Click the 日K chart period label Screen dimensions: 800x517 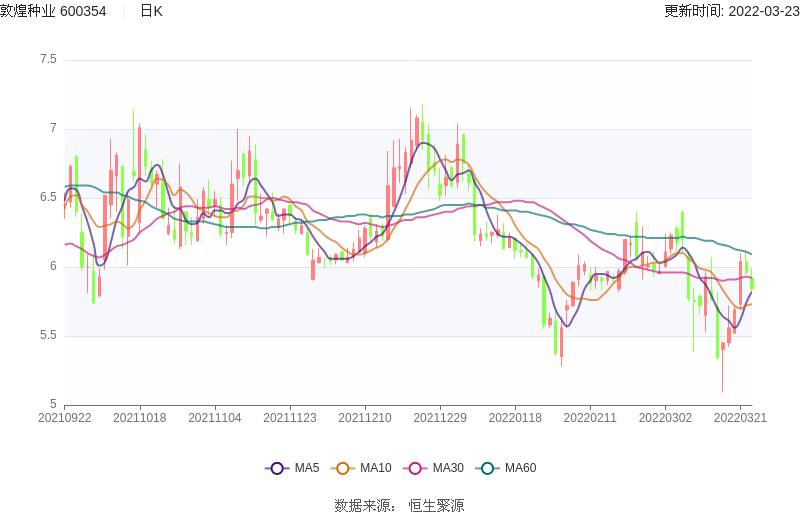coord(151,11)
